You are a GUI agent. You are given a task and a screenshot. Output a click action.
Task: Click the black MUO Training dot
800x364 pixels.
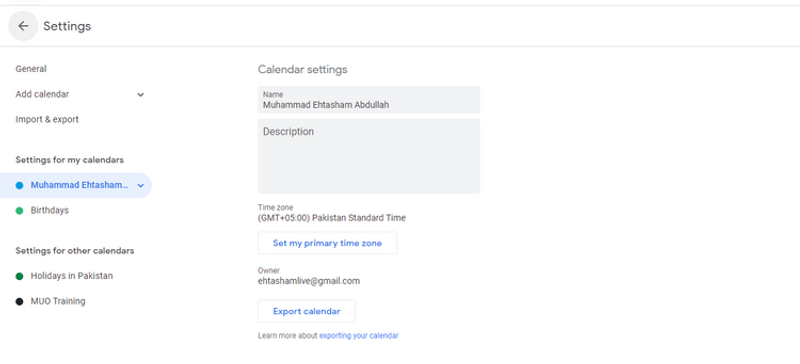(x=19, y=302)
